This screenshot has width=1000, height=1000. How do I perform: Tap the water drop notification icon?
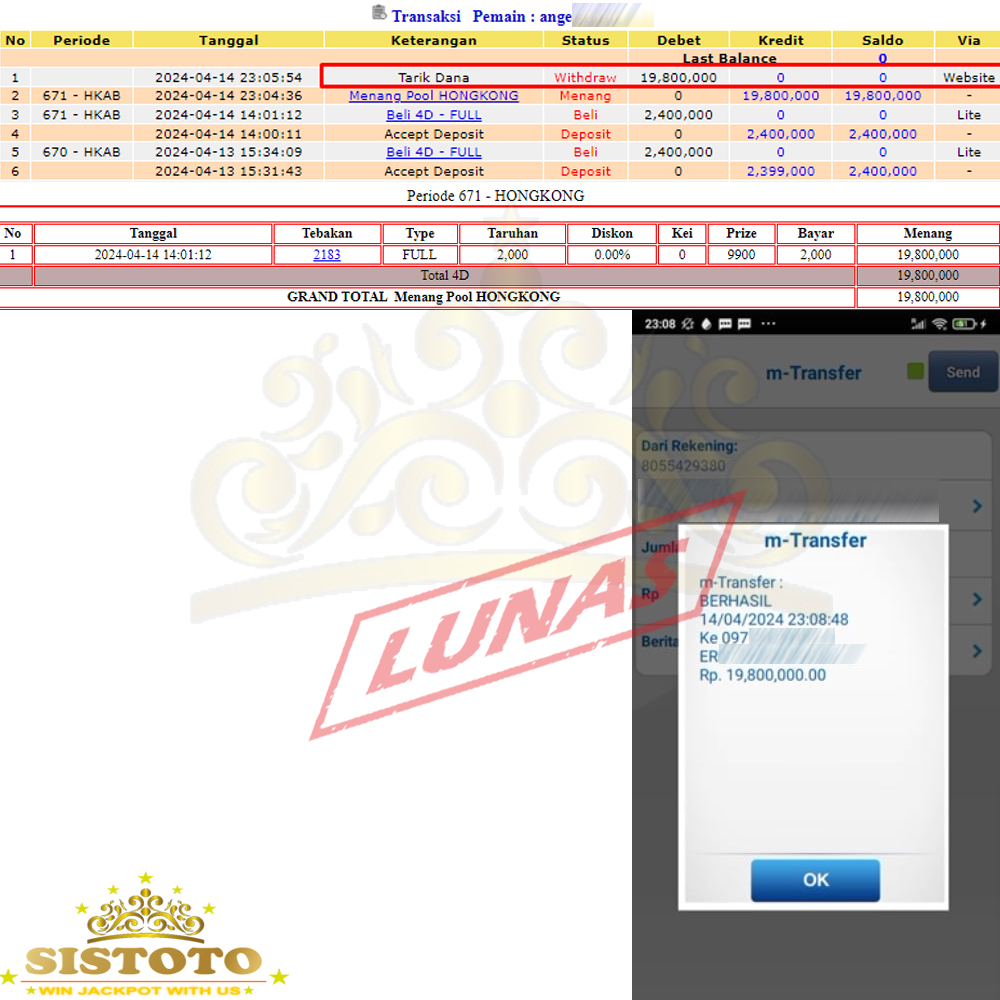(706, 324)
